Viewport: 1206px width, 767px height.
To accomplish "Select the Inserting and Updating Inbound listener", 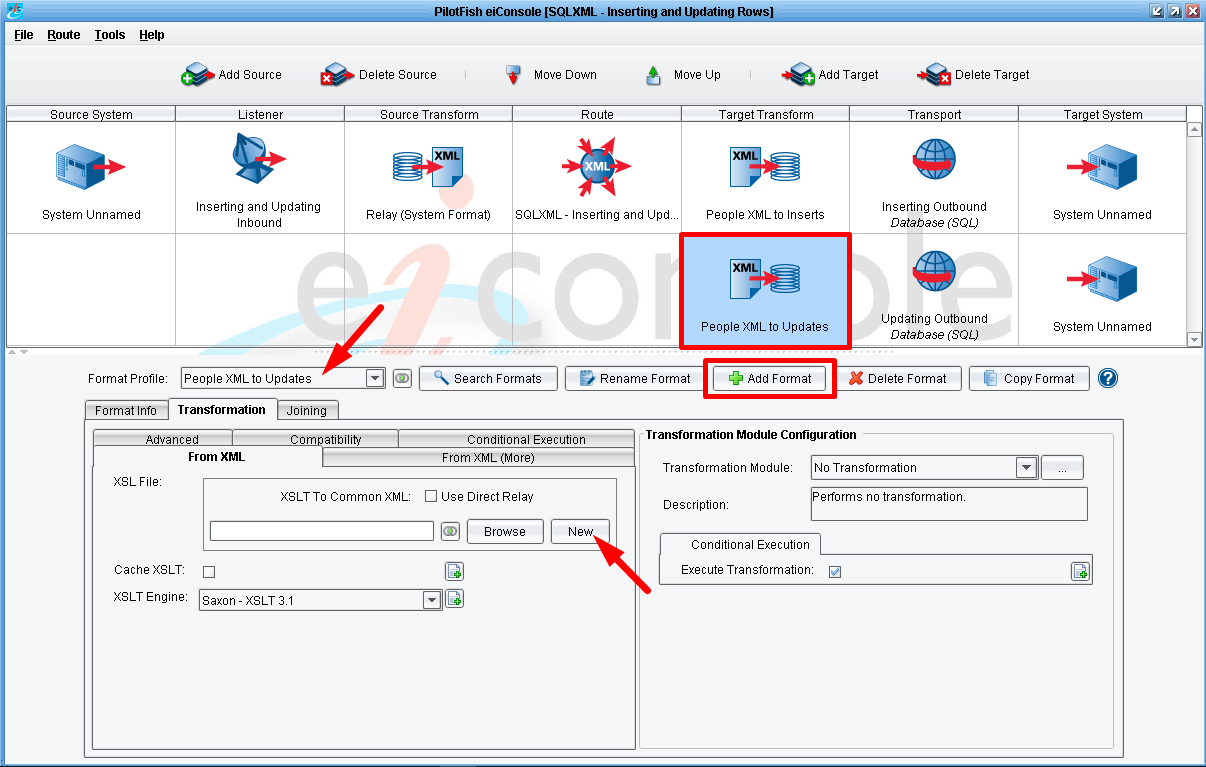I will pos(259,160).
